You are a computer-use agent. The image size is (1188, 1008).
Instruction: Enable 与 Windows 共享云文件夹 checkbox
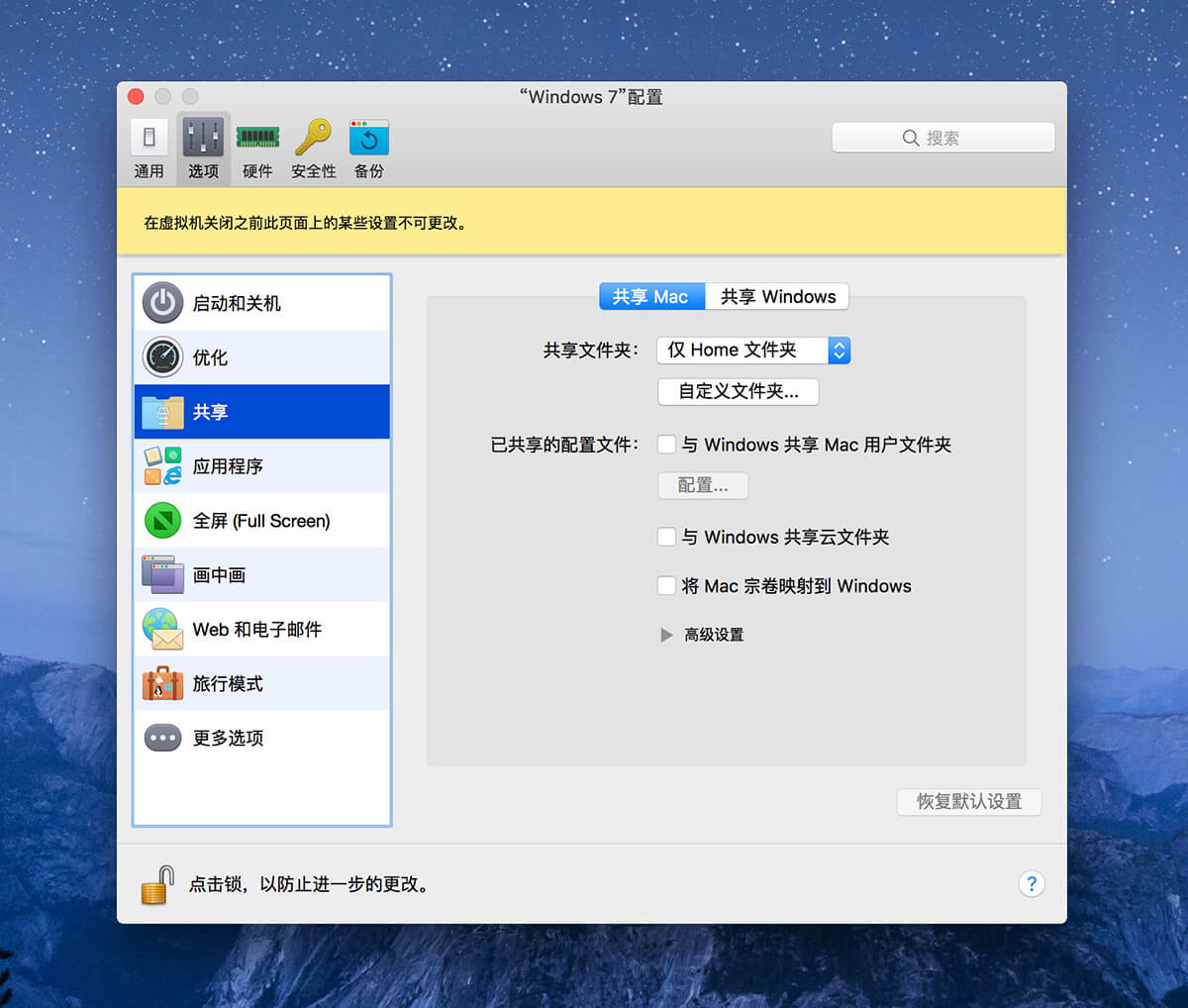(667, 537)
